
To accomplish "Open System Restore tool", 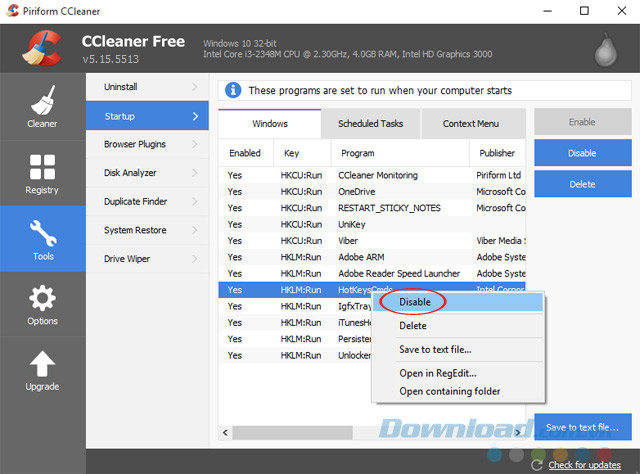I will 147,230.
